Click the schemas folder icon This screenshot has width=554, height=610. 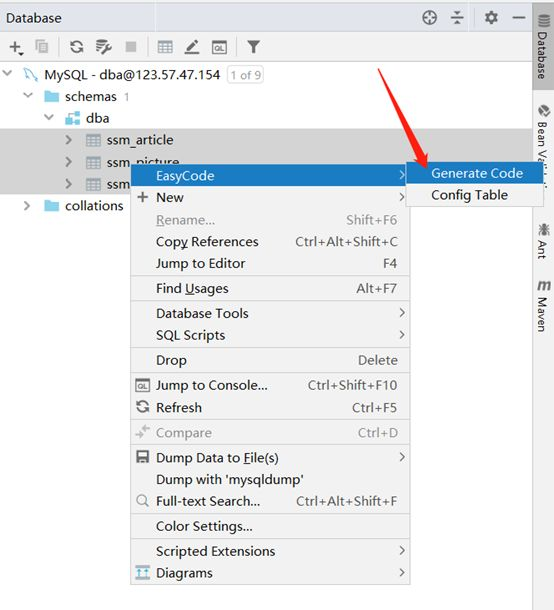tap(51, 96)
